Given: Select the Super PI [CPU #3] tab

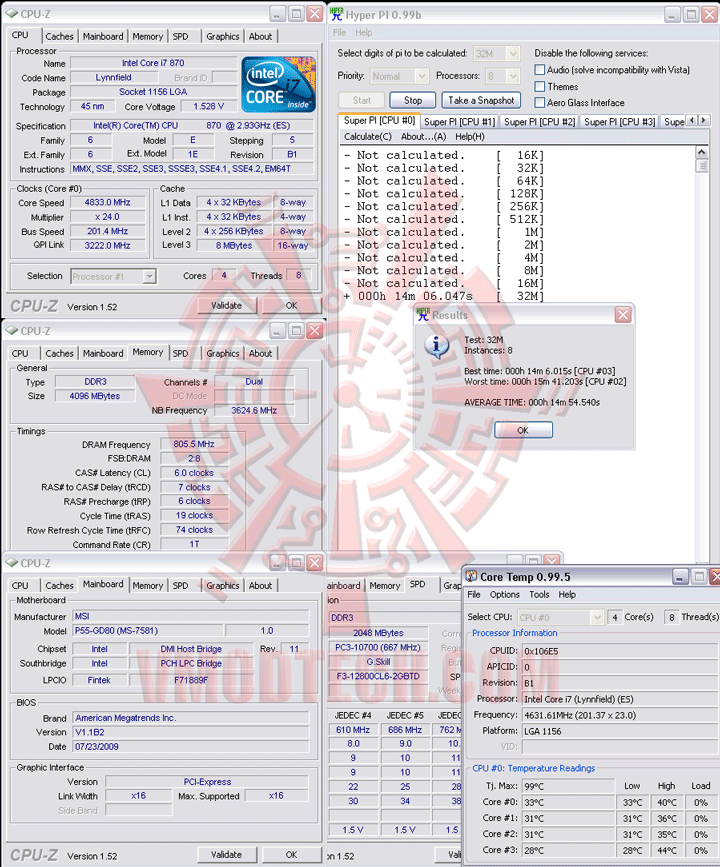Looking at the screenshot, I should click(620, 122).
